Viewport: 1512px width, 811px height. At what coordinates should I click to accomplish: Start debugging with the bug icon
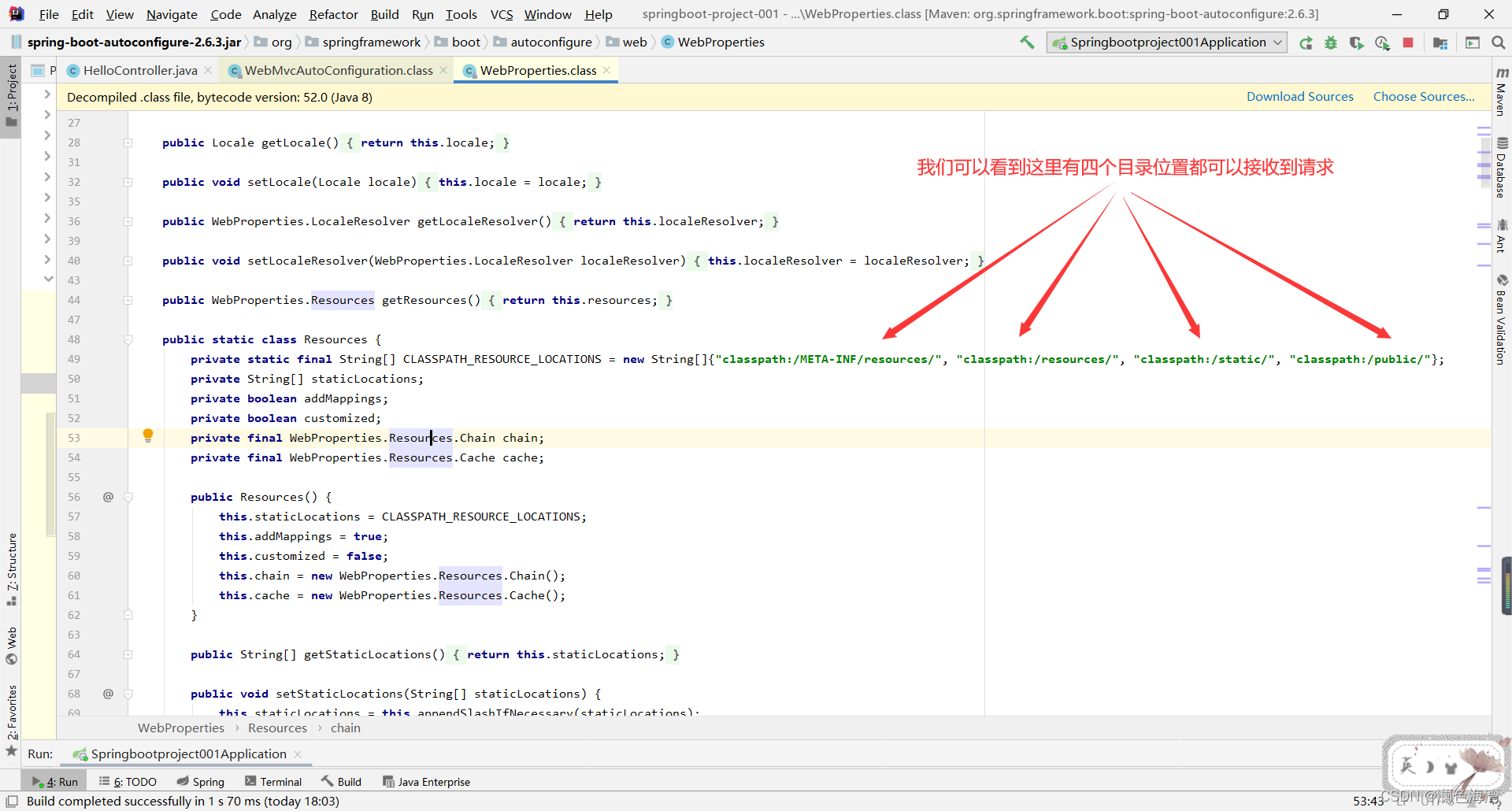(1331, 43)
